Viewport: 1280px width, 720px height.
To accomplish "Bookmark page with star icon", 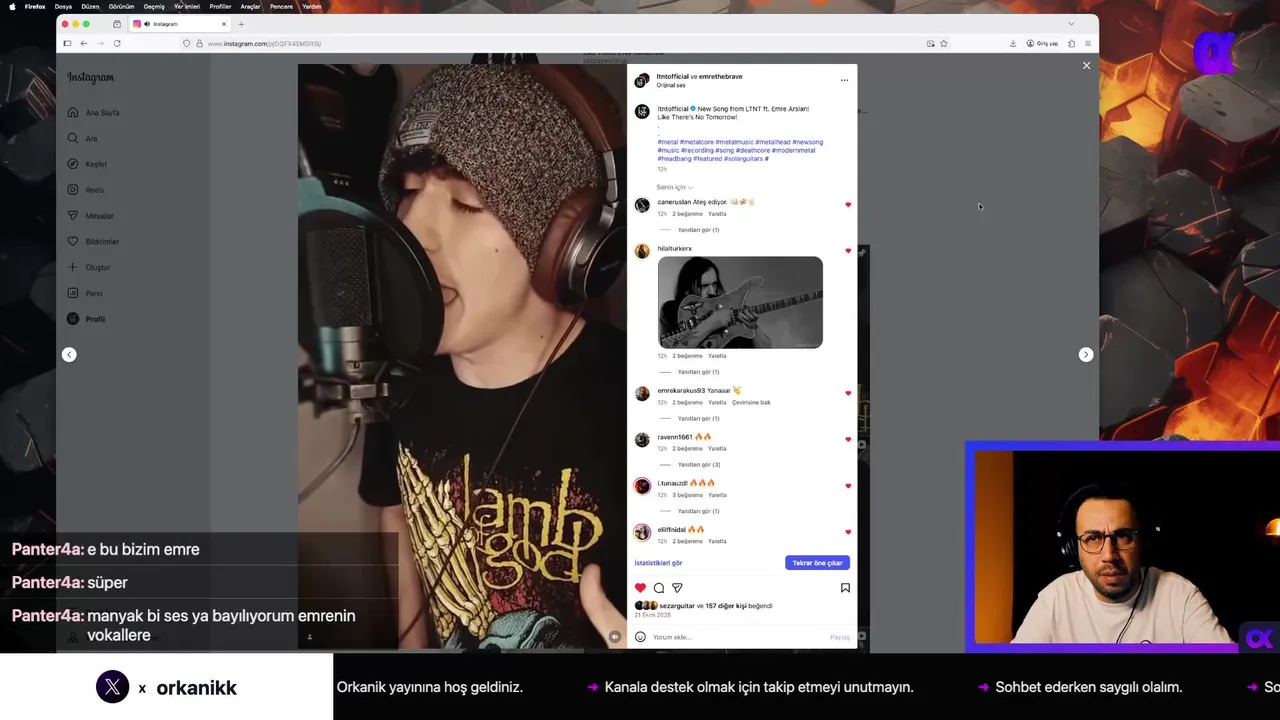I will click(x=943, y=44).
